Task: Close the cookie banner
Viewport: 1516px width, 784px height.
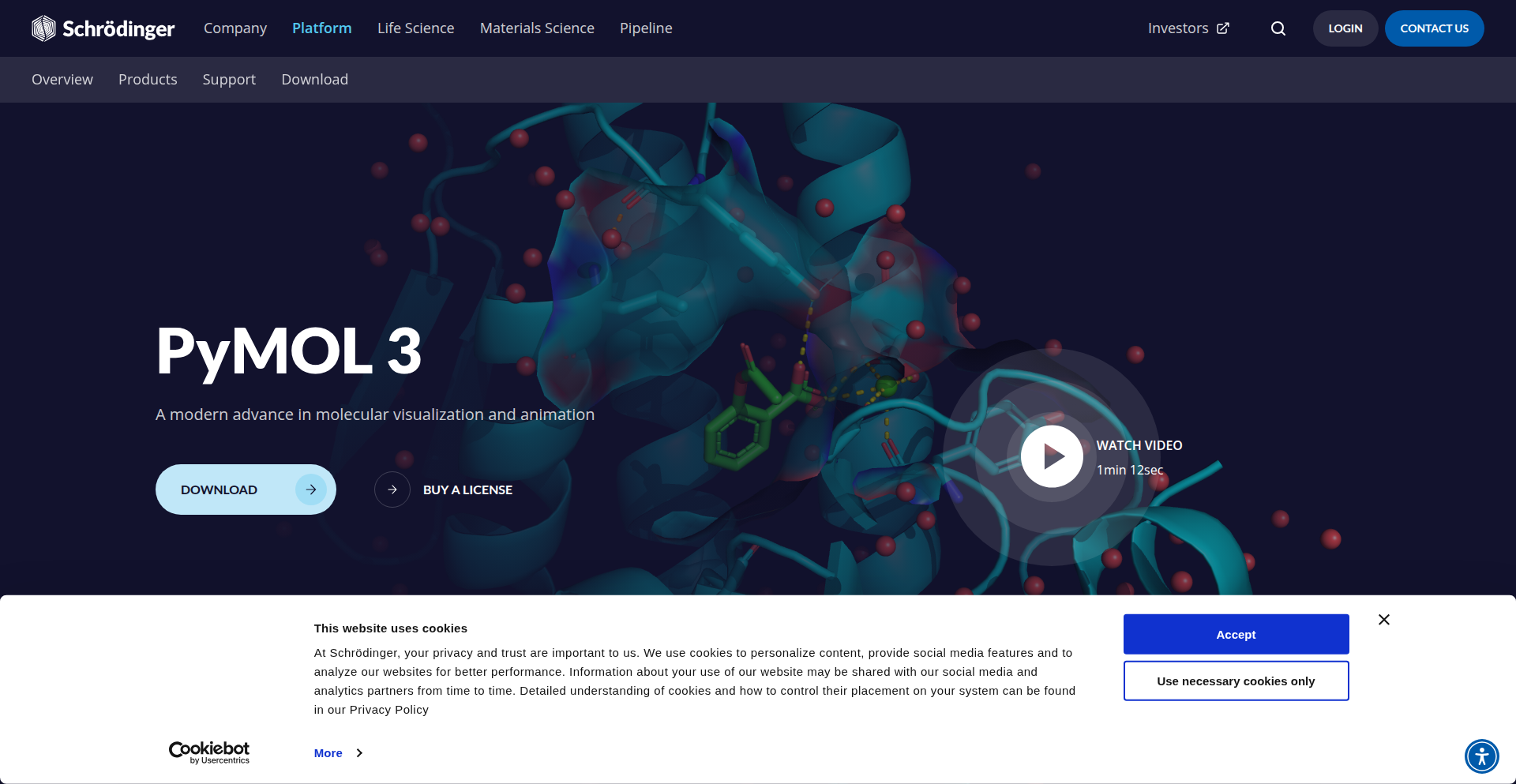Action: pyautogui.click(x=1384, y=620)
